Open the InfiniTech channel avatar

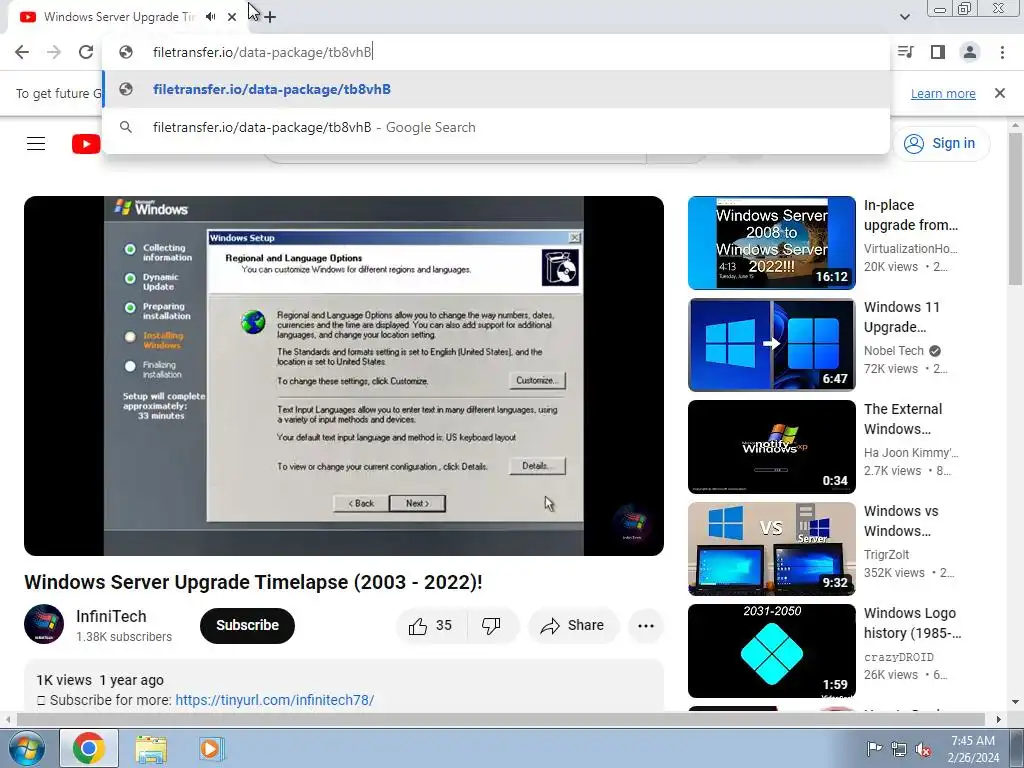pyautogui.click(x=44, y=624)
